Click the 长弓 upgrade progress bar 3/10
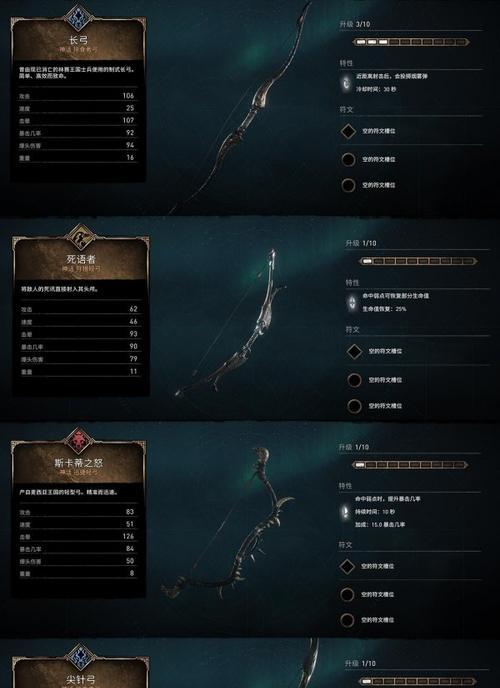Screen dimensions: 500x688 [411, 42]
